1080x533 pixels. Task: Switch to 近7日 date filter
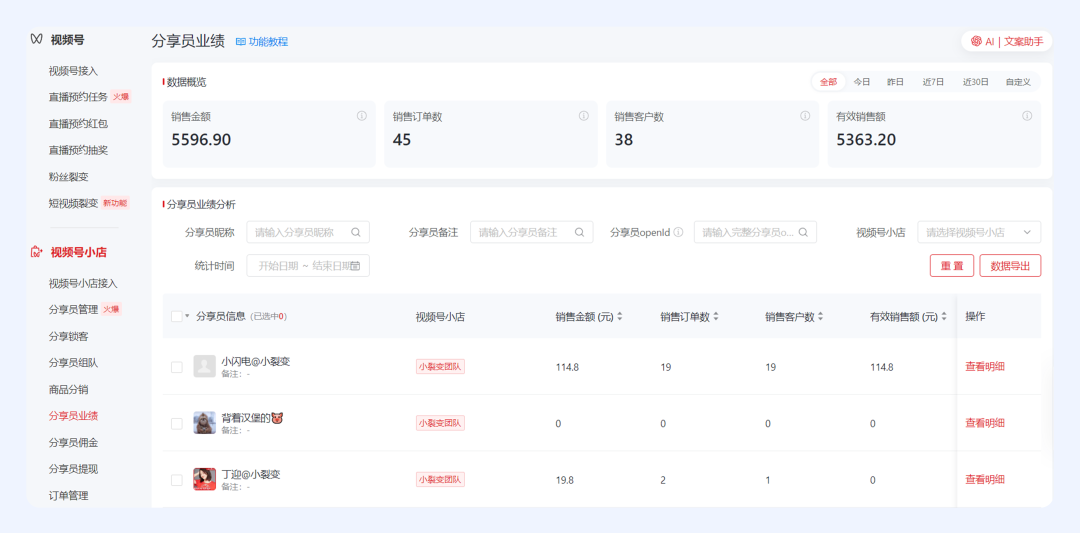click(933, 82)
